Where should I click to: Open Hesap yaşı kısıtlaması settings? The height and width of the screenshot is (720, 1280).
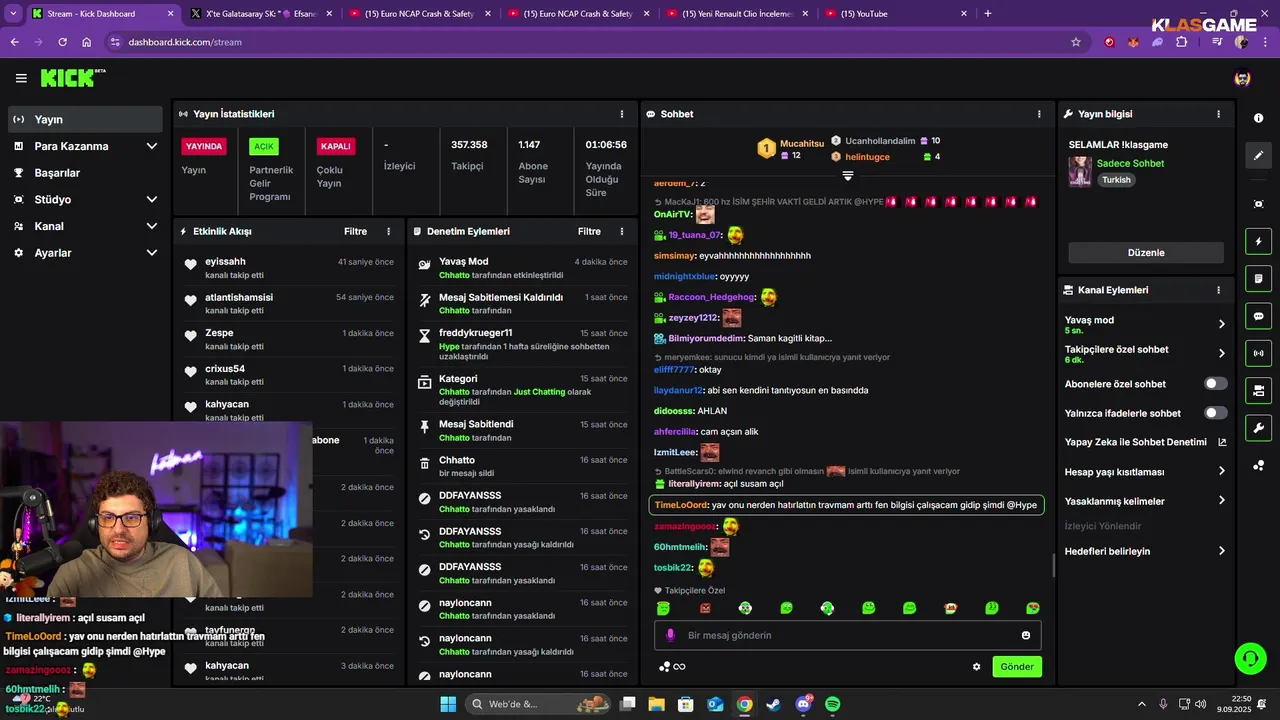pyautogui.click(x=1145, y=472)
